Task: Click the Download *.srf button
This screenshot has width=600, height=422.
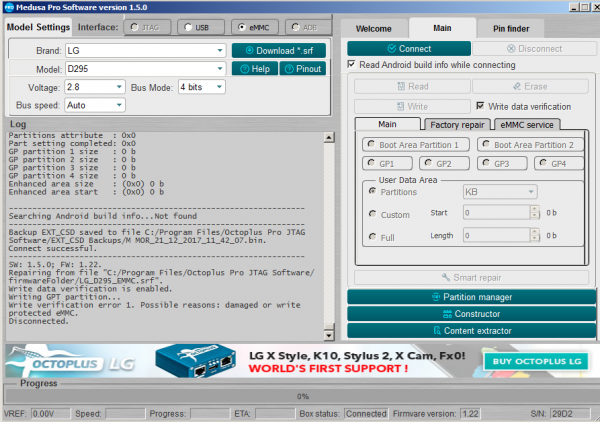Action: (279, 50)
